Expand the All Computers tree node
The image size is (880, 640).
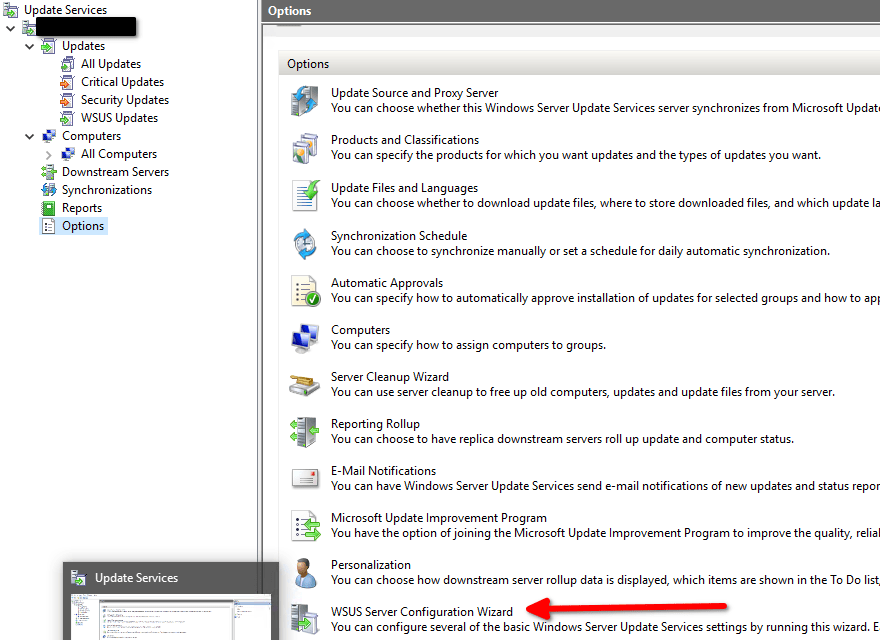(x=48, y=154)
